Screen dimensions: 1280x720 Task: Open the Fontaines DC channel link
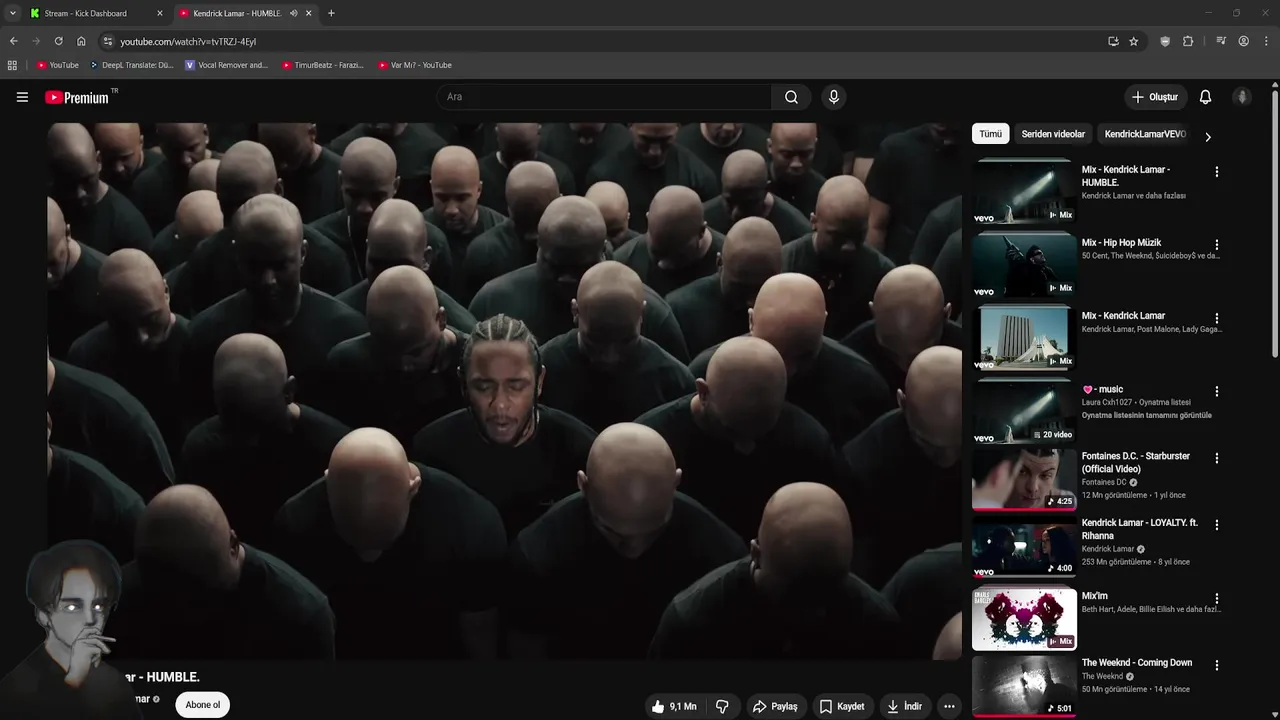[1104, 482]
